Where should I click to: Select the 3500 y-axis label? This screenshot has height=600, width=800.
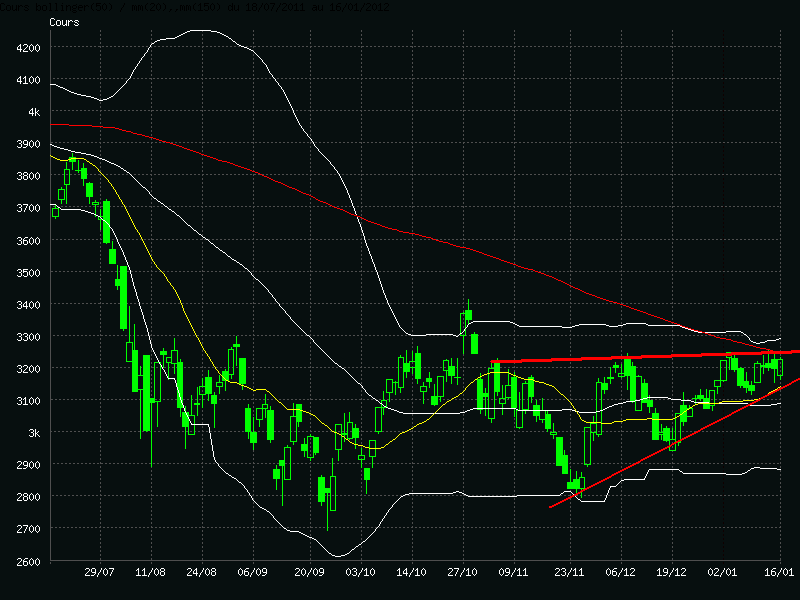[x=28, y=272]
